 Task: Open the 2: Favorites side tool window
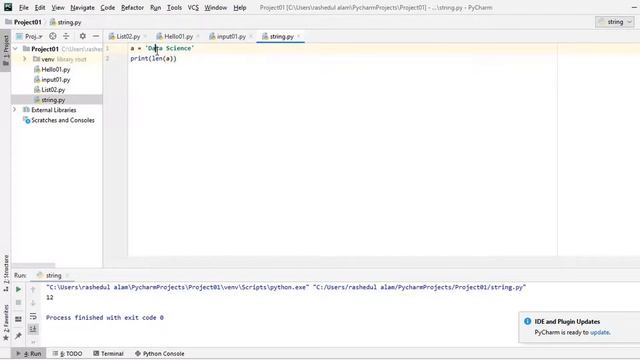[x=6, y=322]
